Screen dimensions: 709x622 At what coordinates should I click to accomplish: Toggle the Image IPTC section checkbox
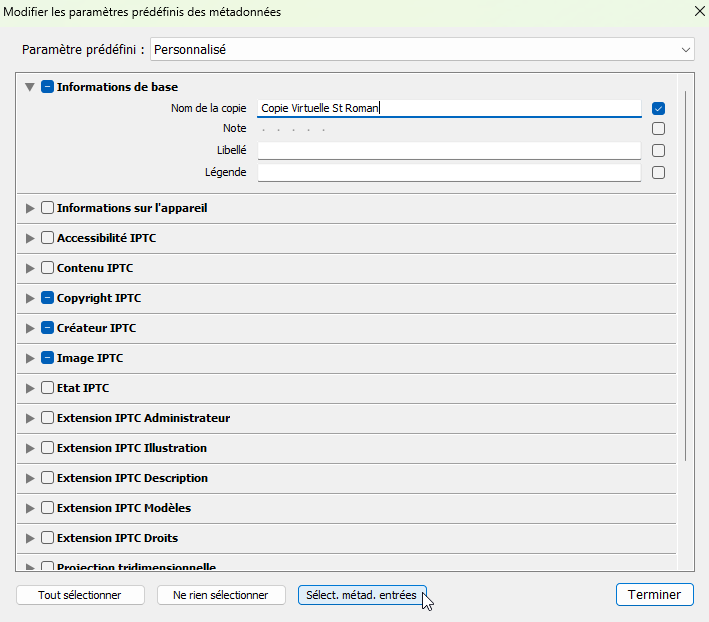(47, 358)
